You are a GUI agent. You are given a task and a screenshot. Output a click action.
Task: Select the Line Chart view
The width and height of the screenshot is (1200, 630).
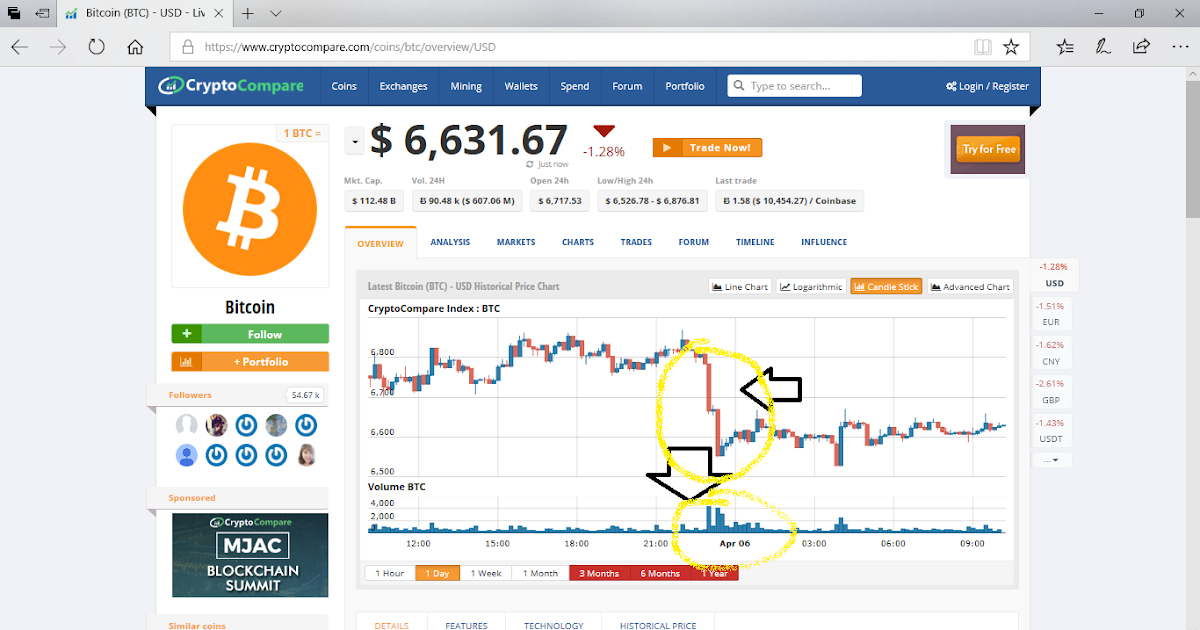click(x=740, y=287)
